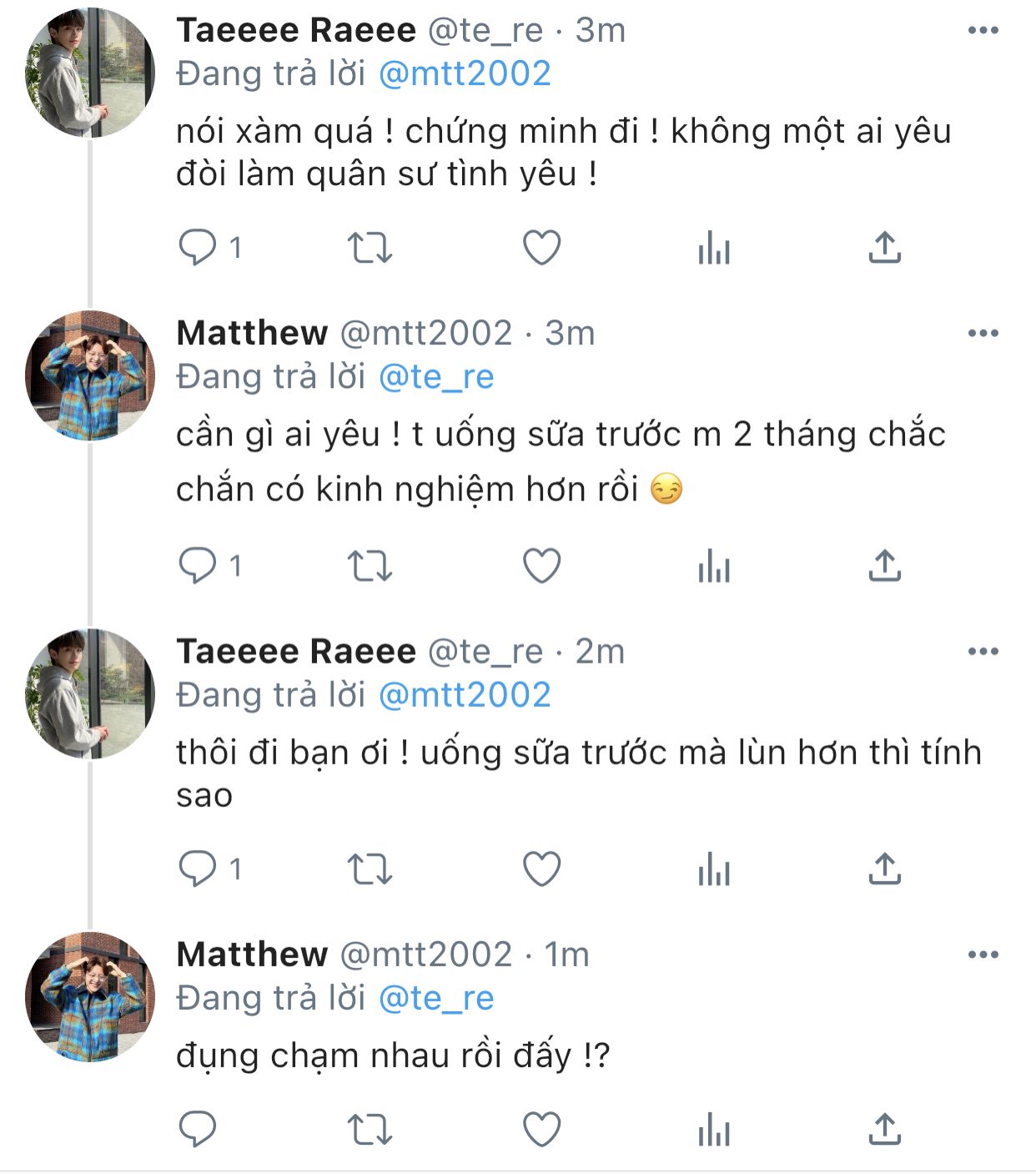Viewport: 1036px width, 1174px height.
Task: Open more options on first Taeeee Raeee tweet
Action: coord(983,31)
